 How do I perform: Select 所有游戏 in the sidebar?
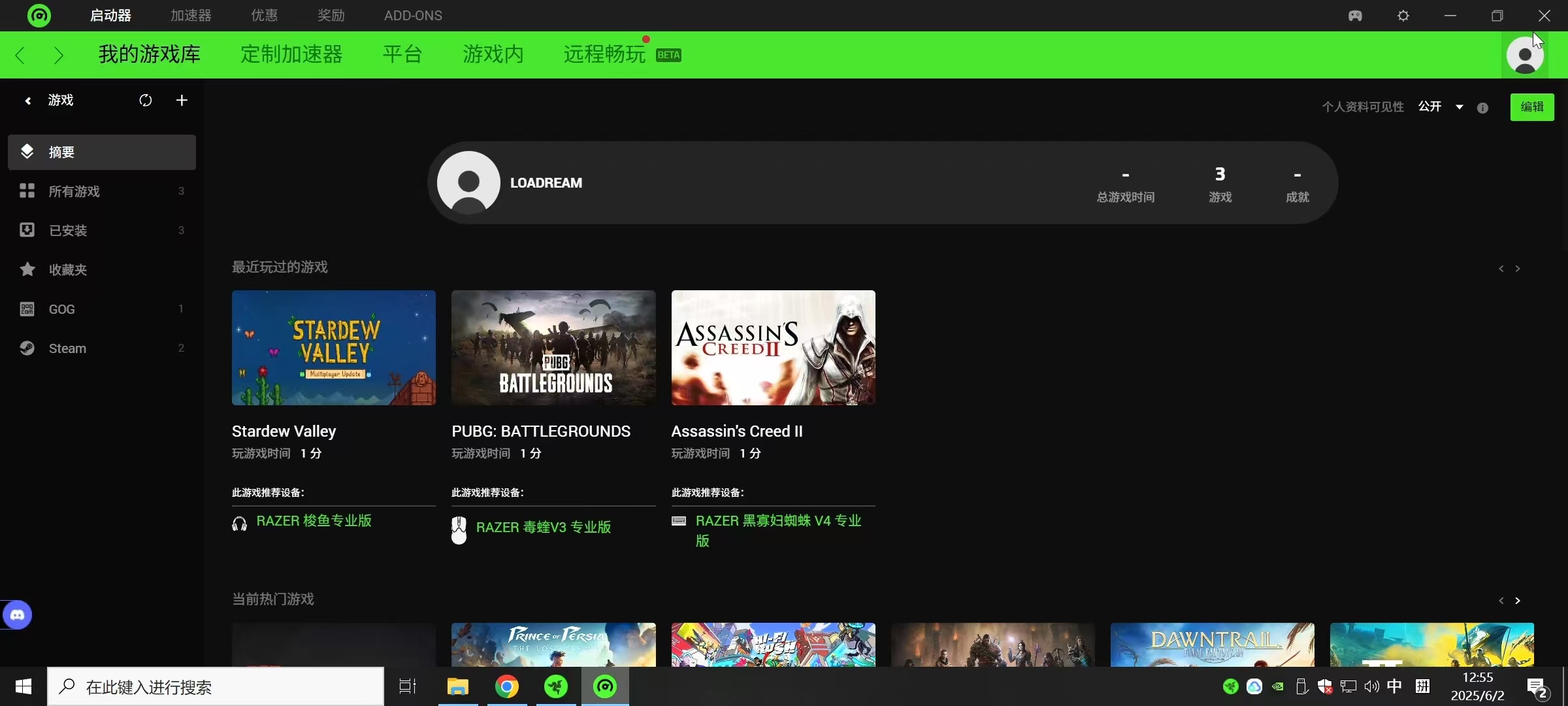click(x=102, y=192)
